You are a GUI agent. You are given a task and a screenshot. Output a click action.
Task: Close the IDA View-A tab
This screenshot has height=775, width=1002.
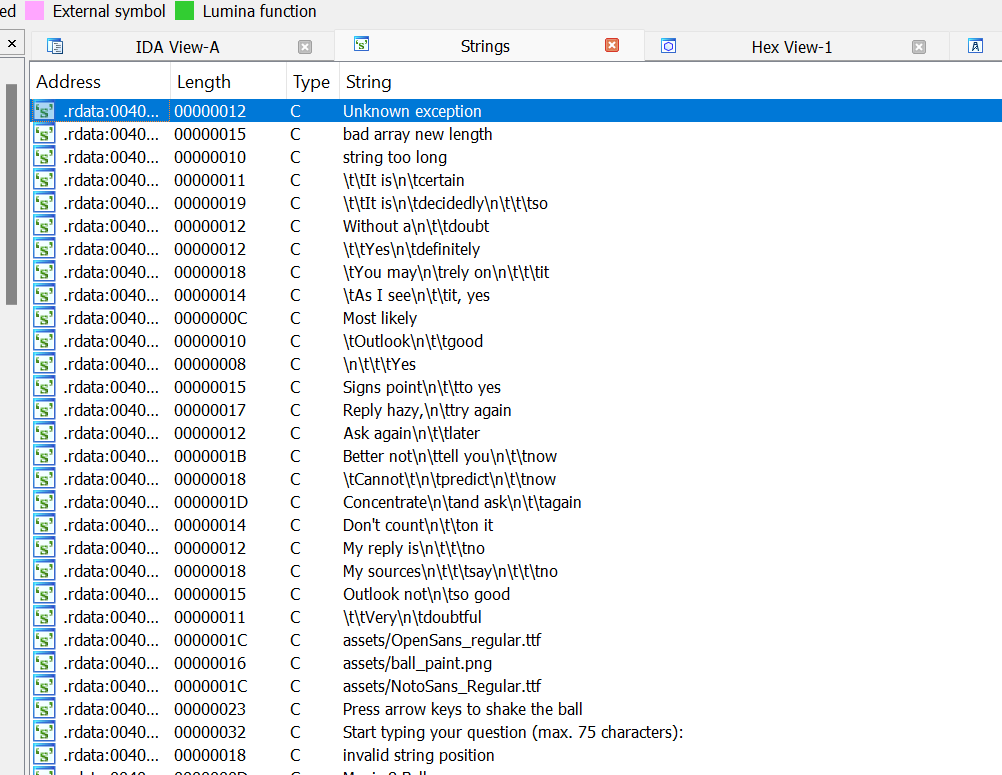[305, 47]
